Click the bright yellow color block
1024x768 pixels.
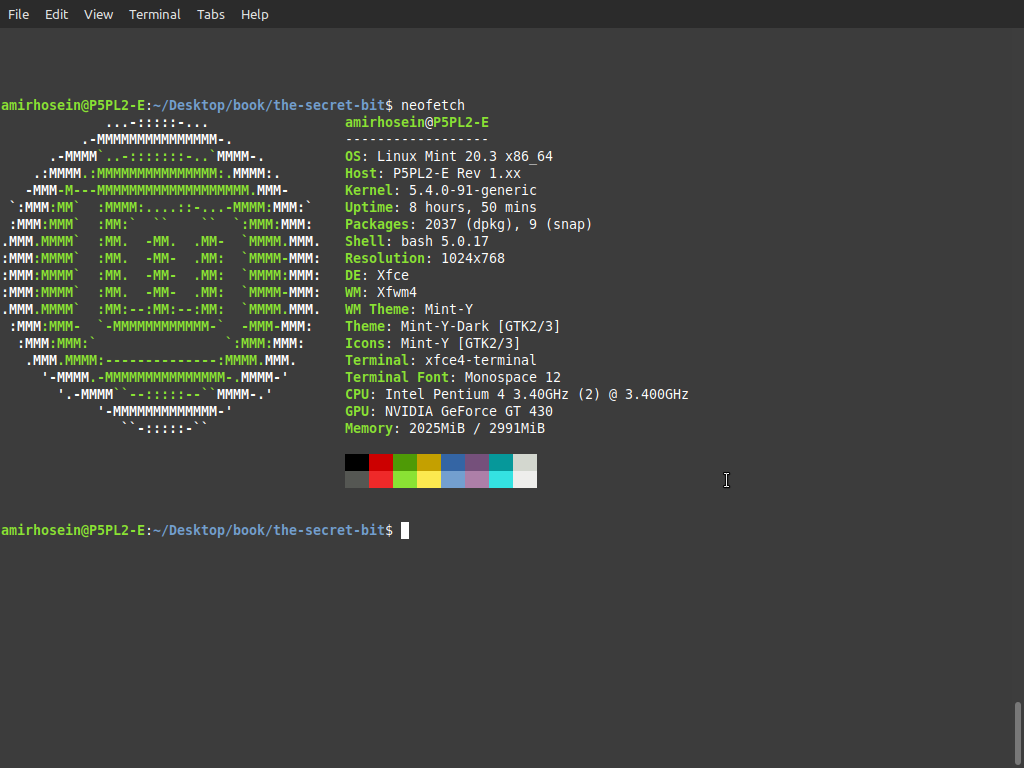click(429, 479)
